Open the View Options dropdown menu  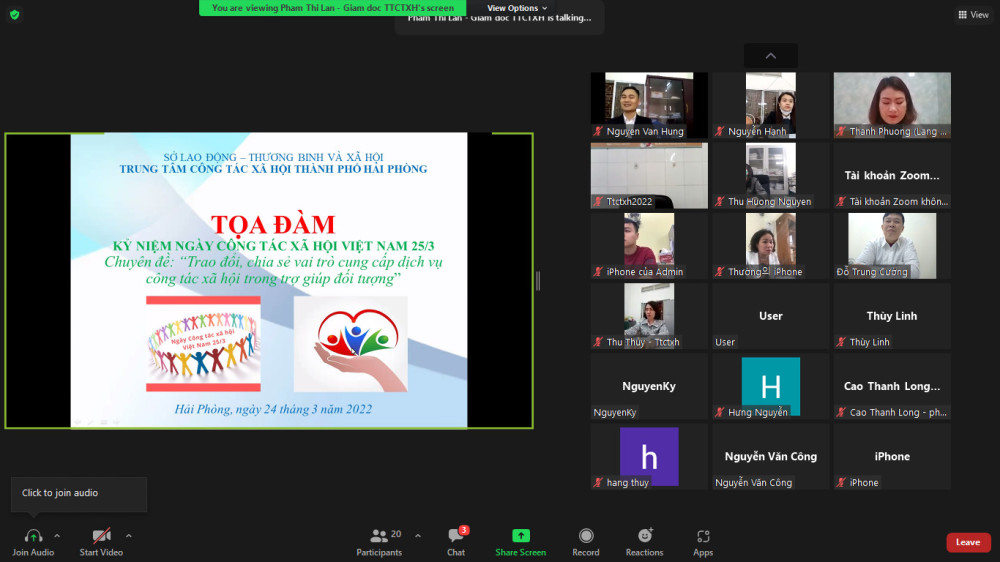(517, 8)
